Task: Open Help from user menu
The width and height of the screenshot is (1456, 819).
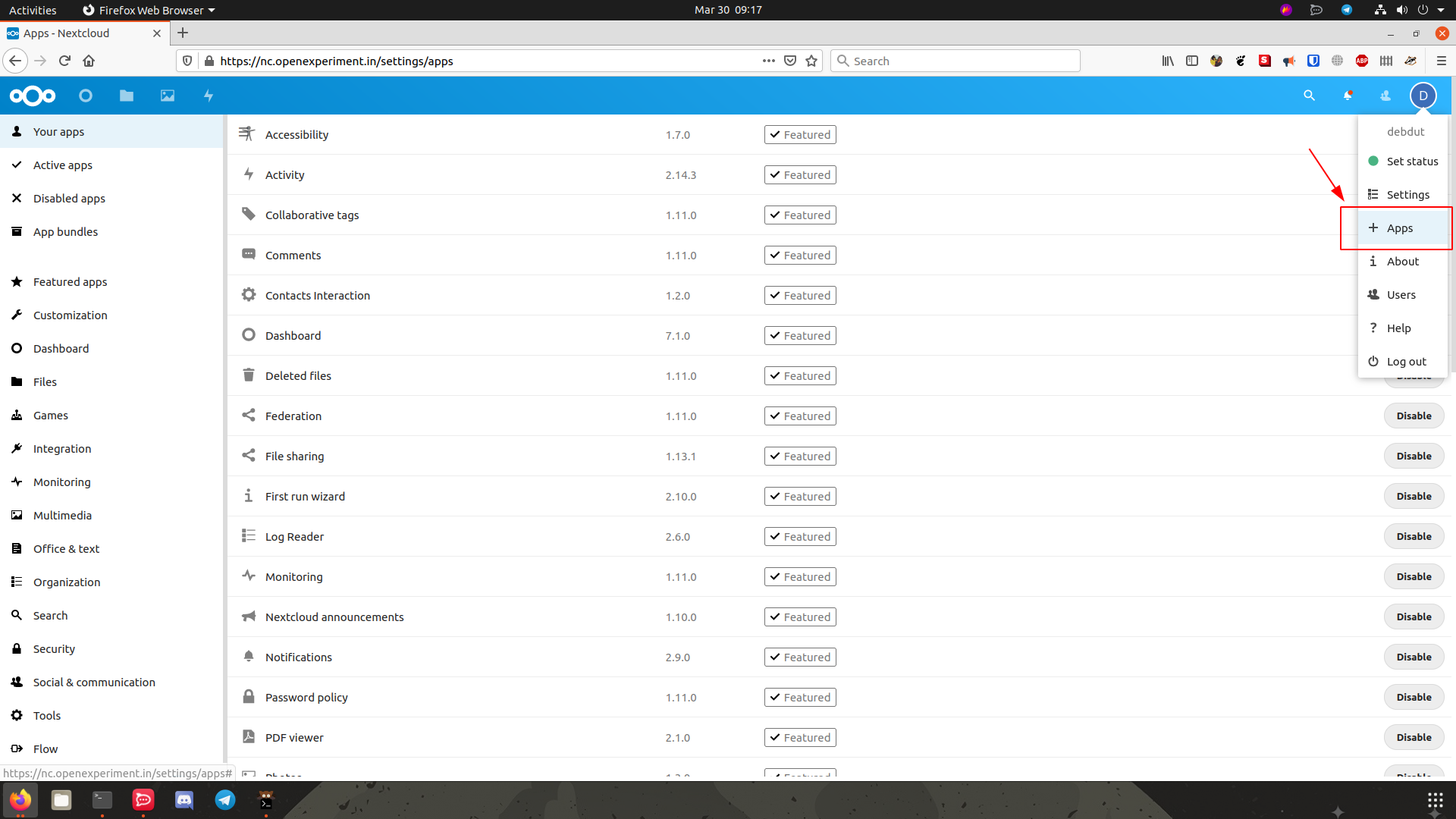Action: tap(1403, 328)
